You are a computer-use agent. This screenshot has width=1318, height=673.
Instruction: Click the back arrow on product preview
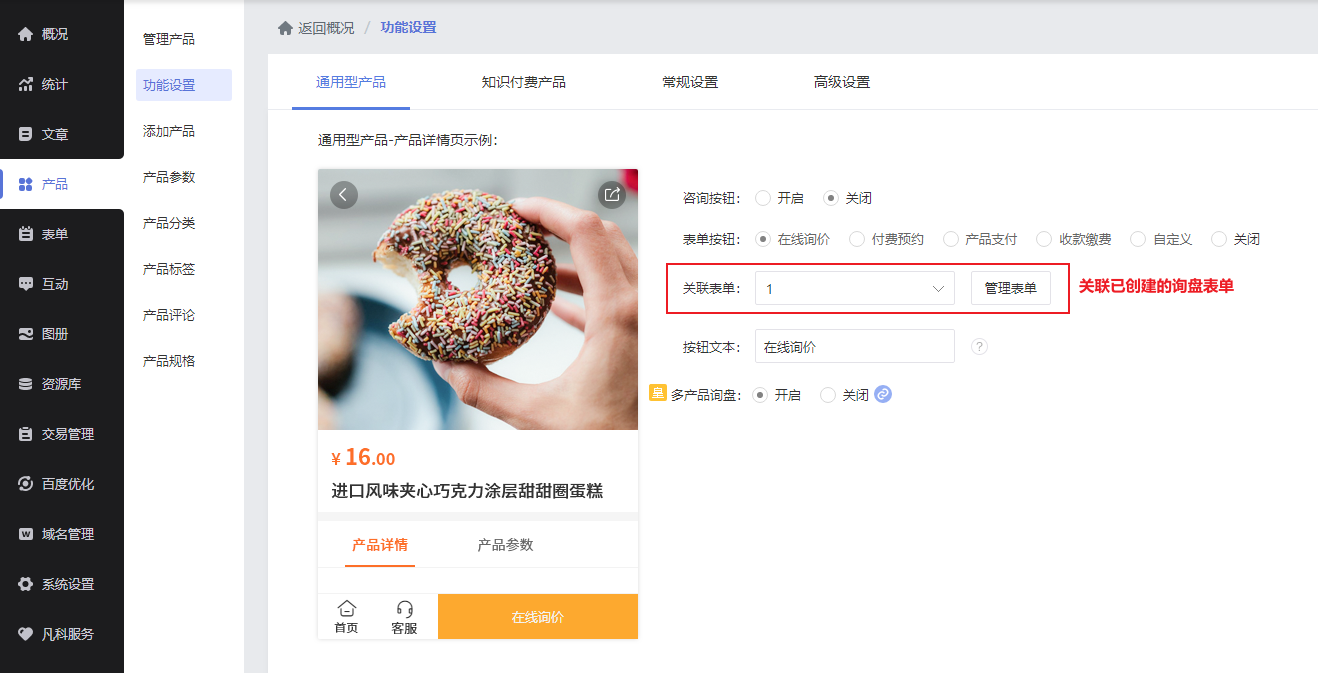[x=343, y=194]
